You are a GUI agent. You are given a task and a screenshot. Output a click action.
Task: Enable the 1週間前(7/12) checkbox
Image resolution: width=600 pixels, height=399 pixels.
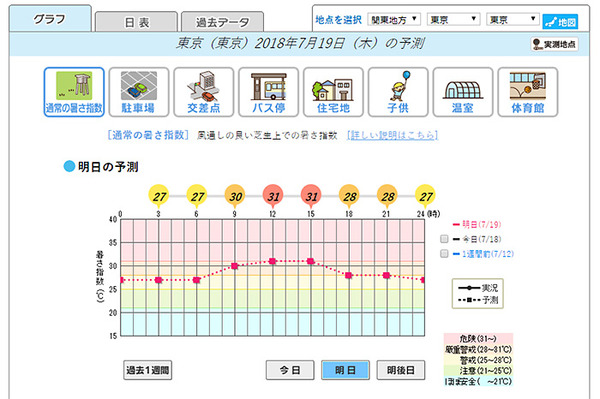(x=444, y=254)
